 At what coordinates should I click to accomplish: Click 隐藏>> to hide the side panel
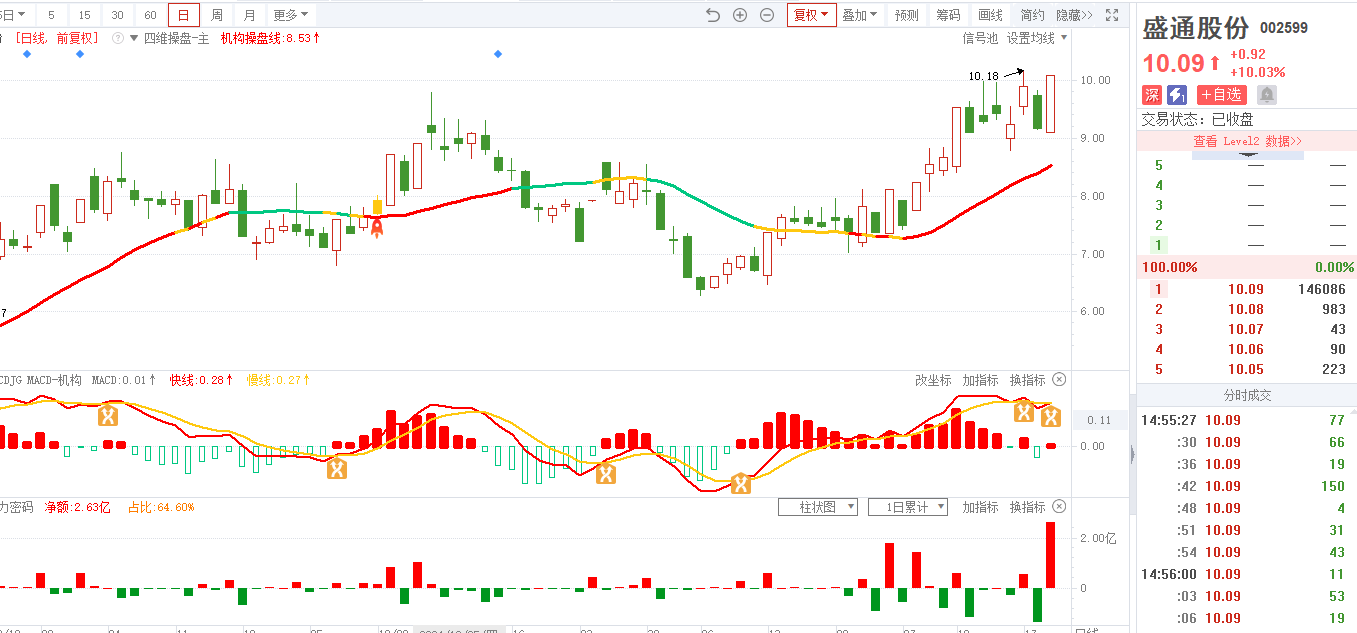tap(1075, 15)
